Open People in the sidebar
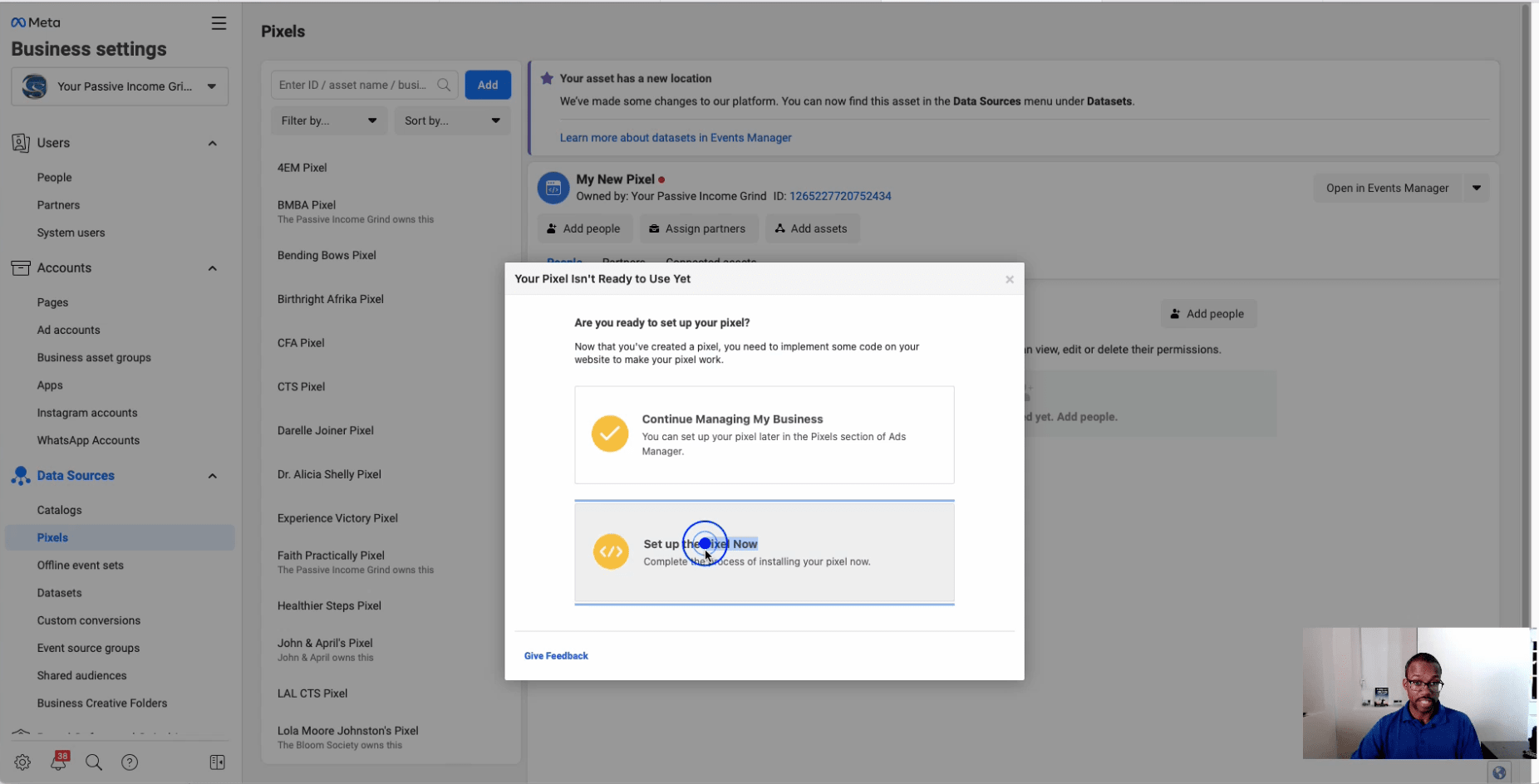 click(54, 178)
